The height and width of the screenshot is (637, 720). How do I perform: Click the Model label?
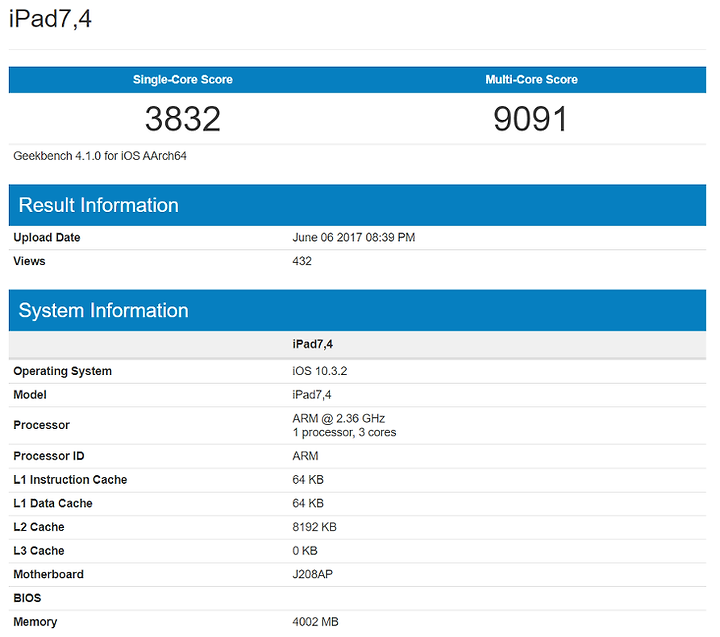pos(30,395)
